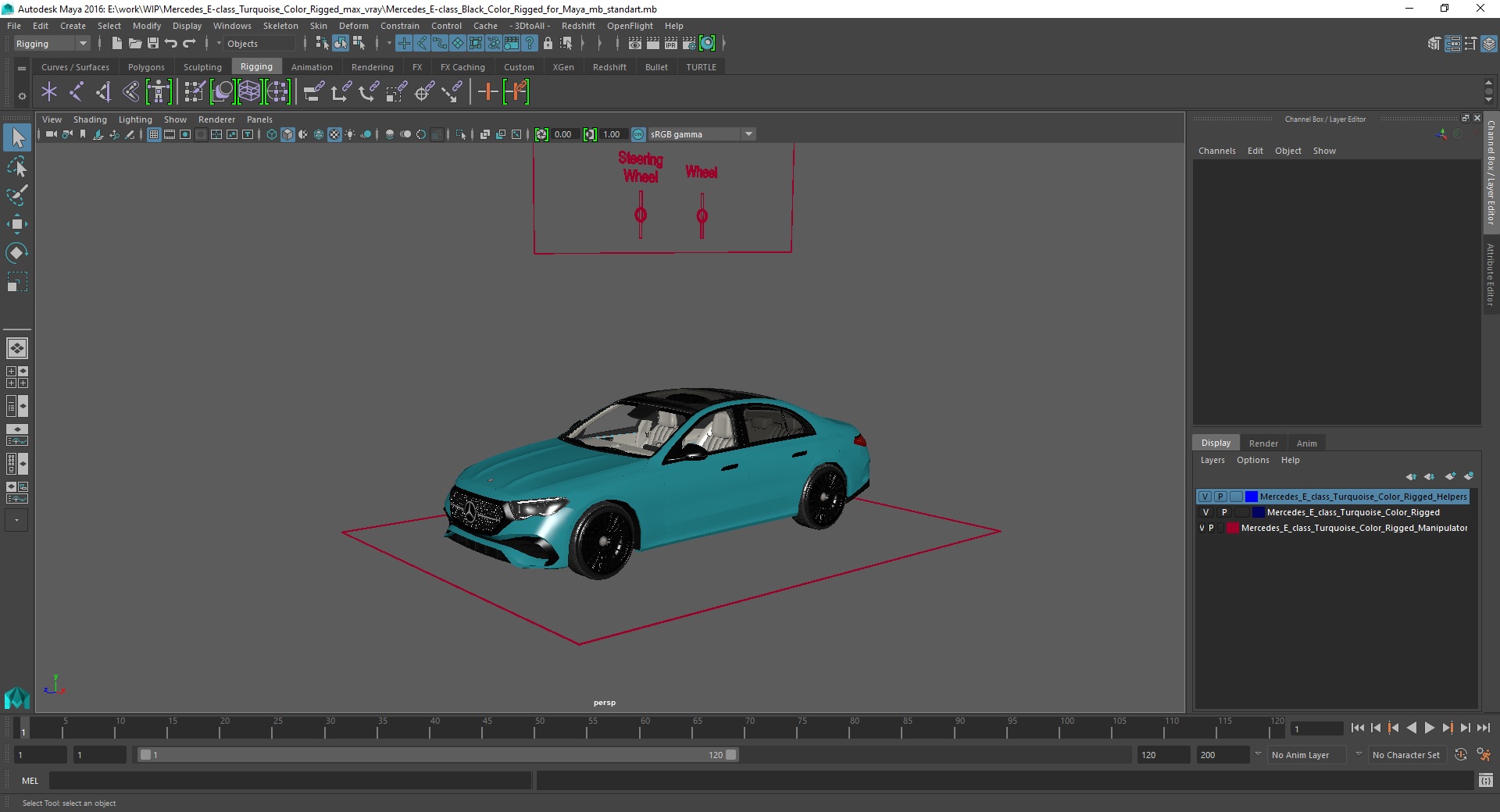Open the viewport Shading menu
The height and width of the screenshot is (812, 1500).
tap(90, 119)
